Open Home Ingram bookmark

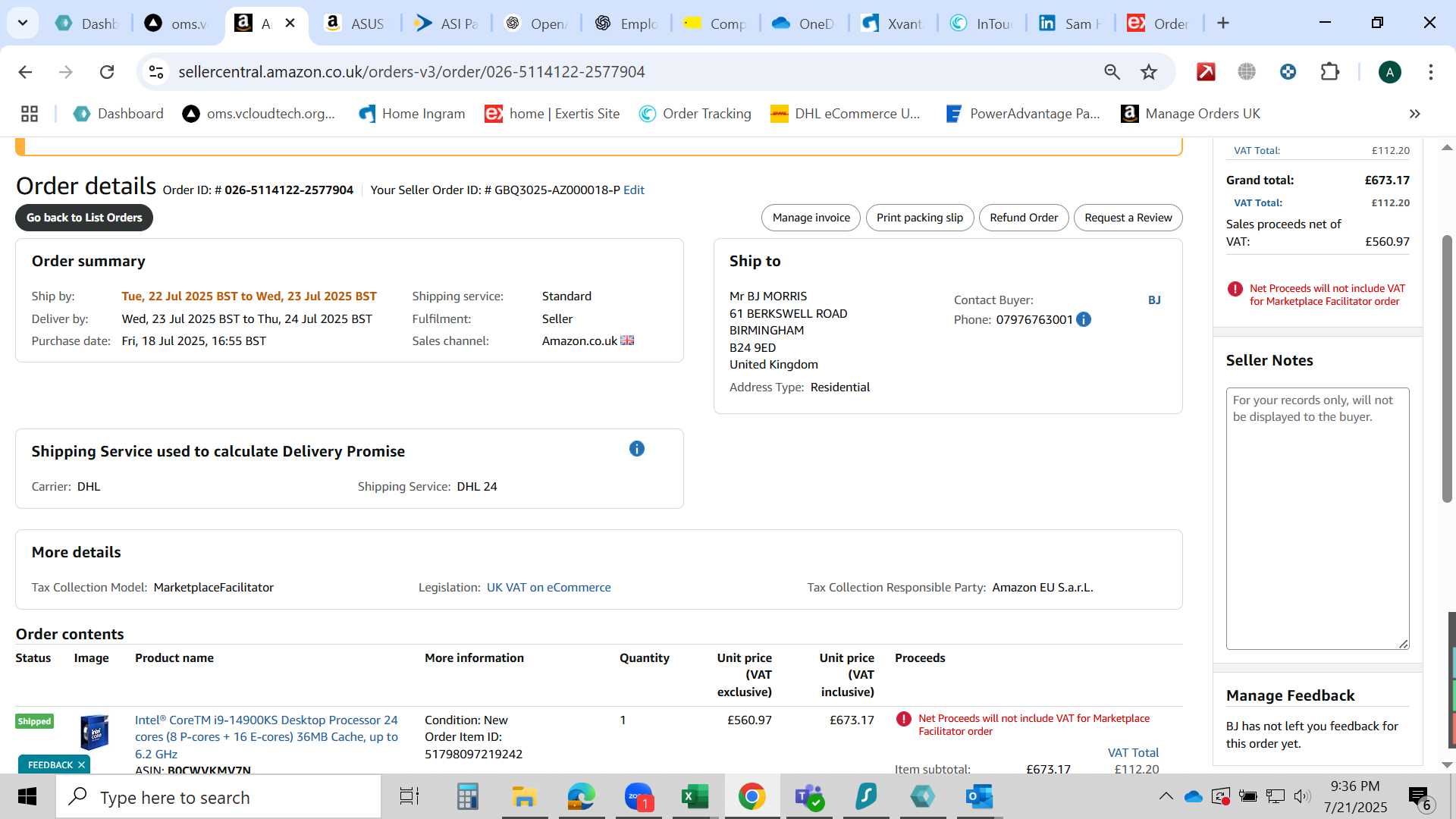[412, 114]
